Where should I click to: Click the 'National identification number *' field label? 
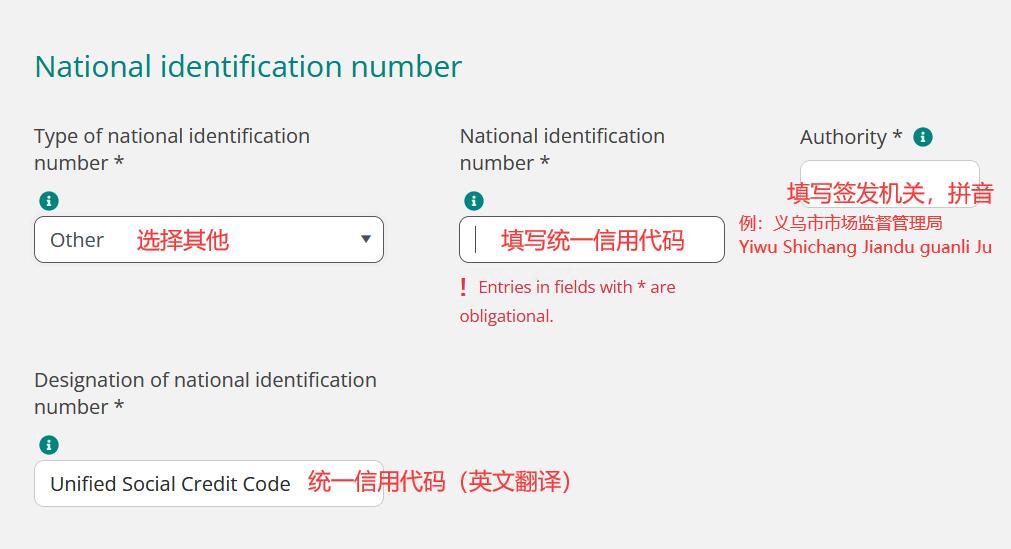point(562,150)
